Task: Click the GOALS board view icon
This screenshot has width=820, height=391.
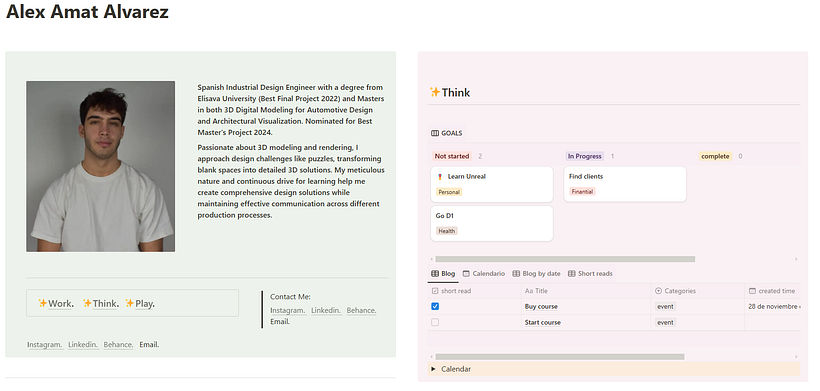Action: (x=435, y=133)
